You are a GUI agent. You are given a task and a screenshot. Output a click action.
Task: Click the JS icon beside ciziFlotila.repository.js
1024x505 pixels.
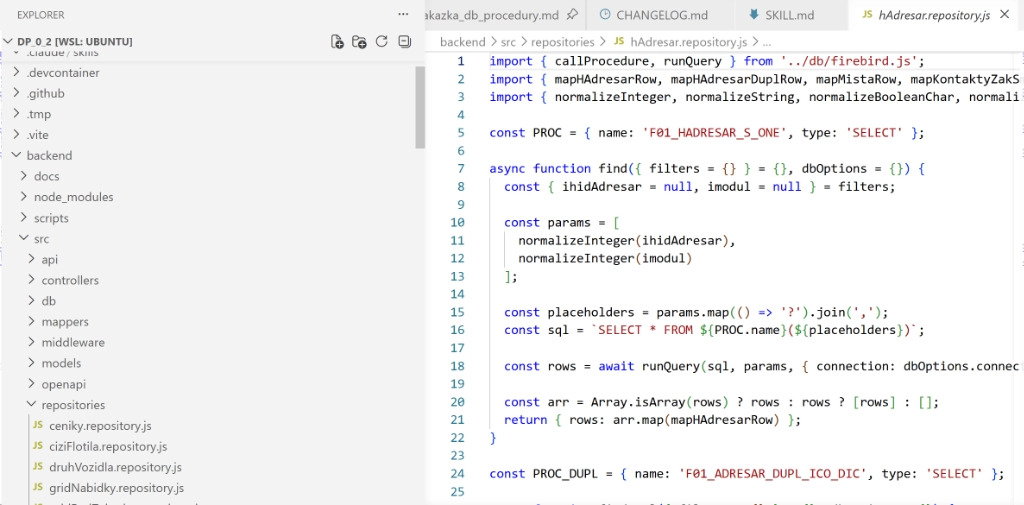point(38,447)
